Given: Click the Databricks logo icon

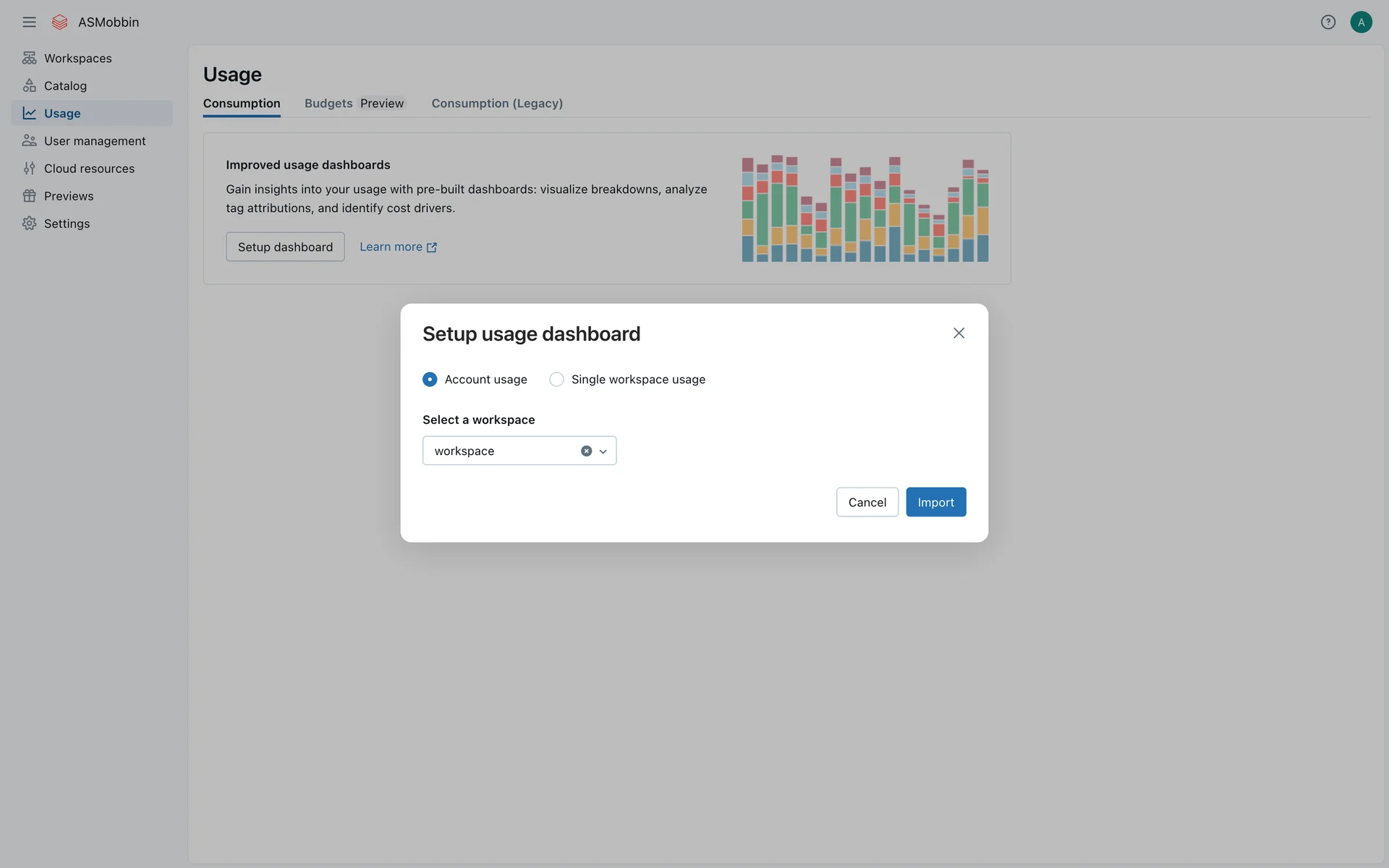Looking at the screenshot, I should pos(60,22).
